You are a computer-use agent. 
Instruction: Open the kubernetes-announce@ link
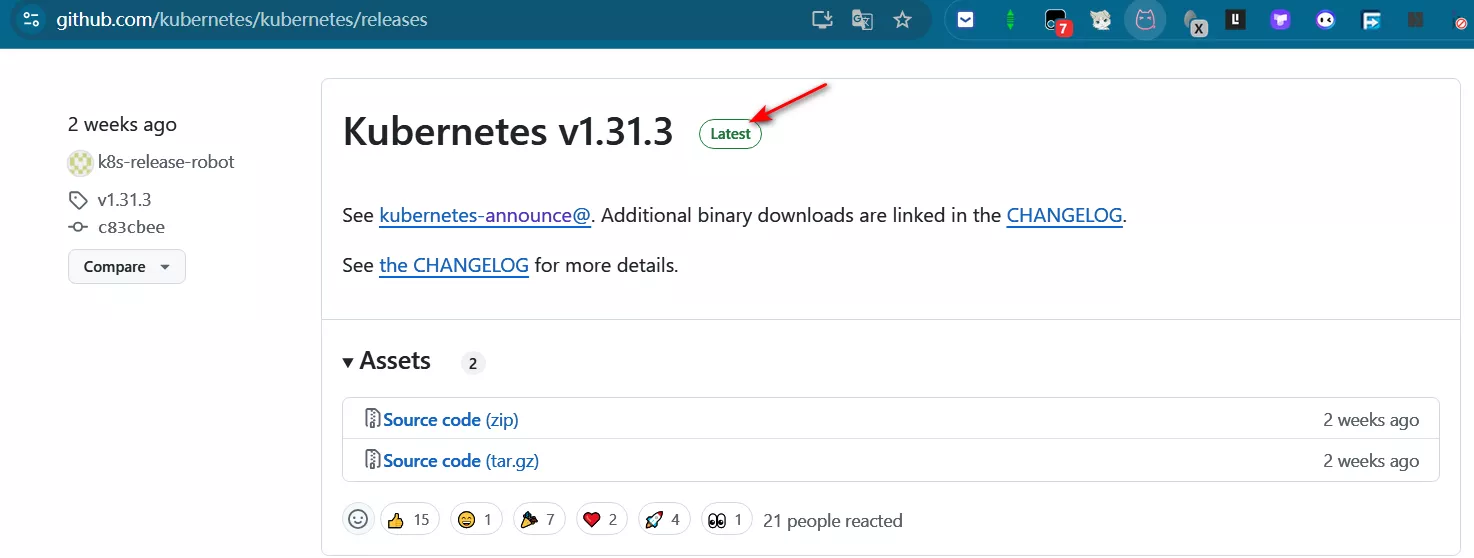(485, 215)
